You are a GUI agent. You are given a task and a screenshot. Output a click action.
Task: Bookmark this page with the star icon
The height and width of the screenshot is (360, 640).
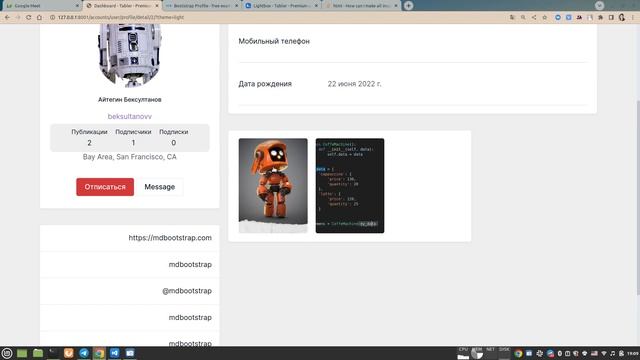(x=544, y=18)
